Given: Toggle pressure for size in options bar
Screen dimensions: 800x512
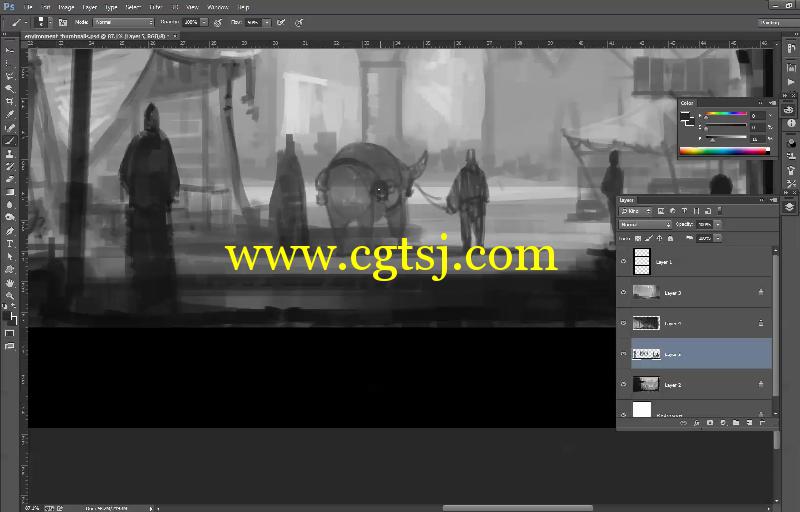Looking at the screenshot, I should pyautogui.click(x=299, y=22).
